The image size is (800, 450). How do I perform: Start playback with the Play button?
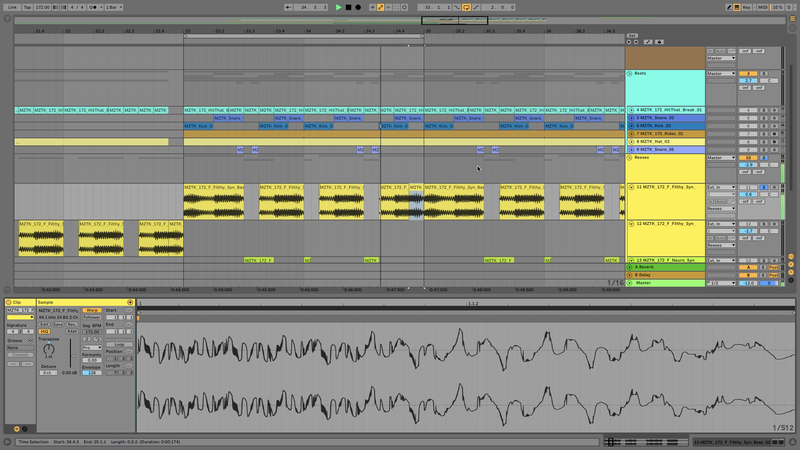338,7
